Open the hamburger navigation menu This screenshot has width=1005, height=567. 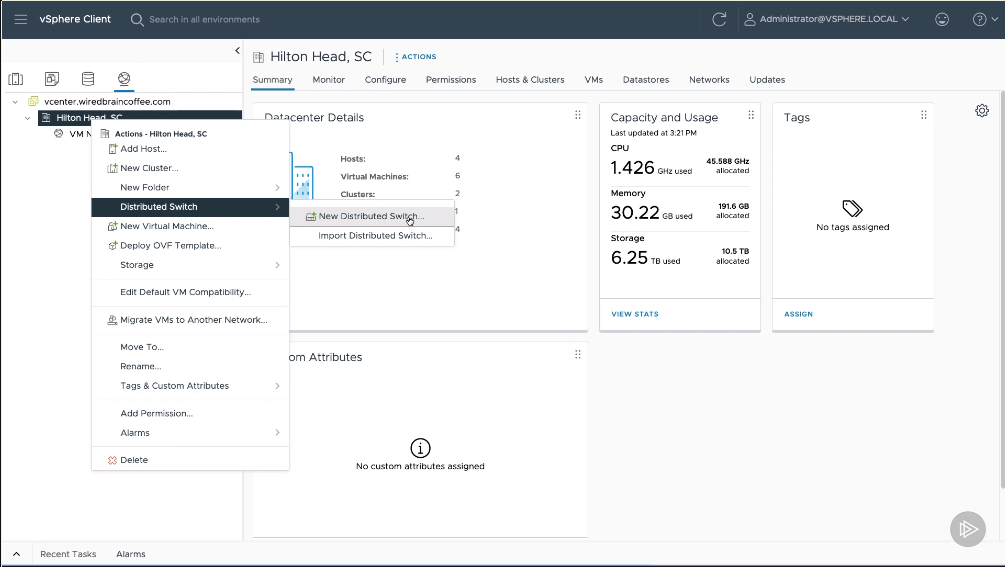click(x=20, y=19)
